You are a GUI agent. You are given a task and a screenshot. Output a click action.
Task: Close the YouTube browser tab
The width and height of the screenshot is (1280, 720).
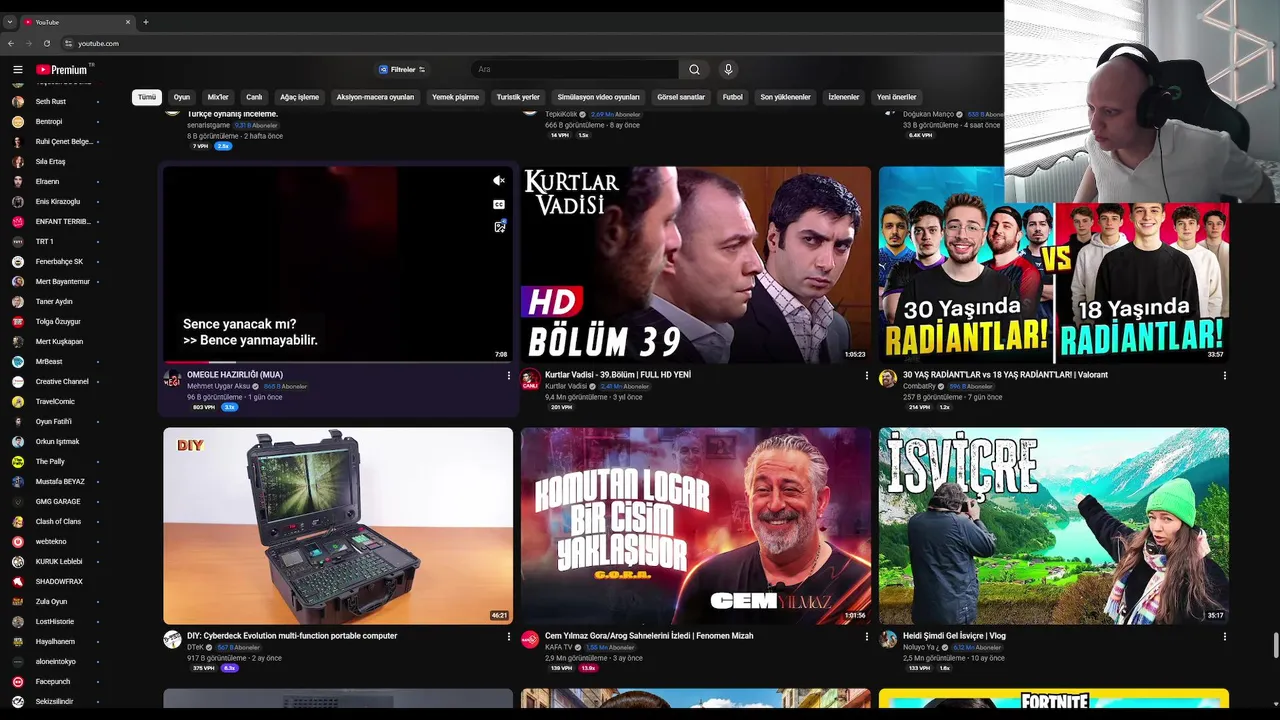click(128, 22)
